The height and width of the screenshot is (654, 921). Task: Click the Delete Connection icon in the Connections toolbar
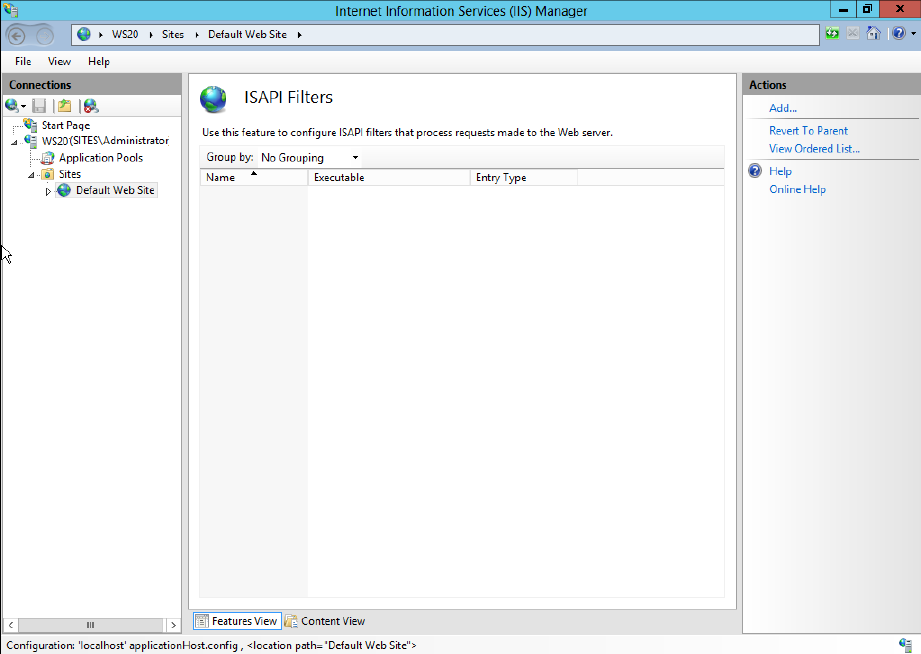tap(90, 106)
